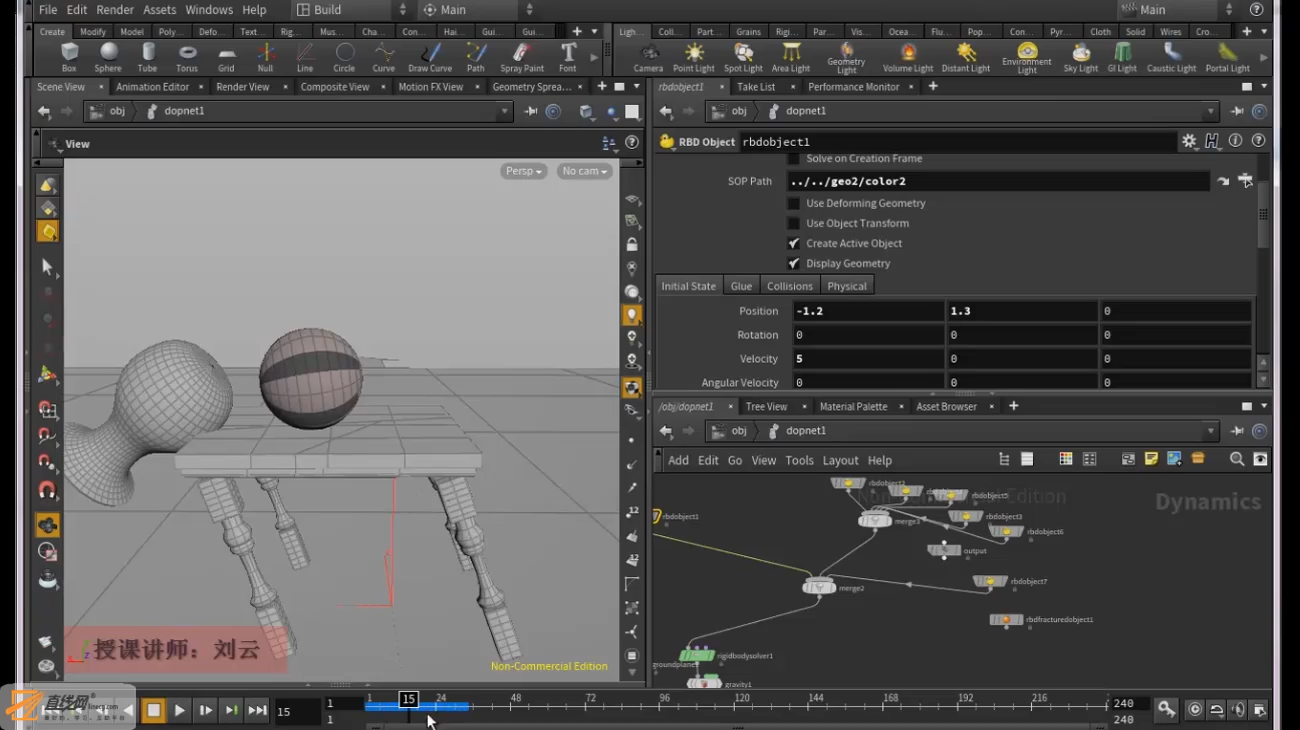
Task: Select the Curve shelf tool
Action: pos(384,57)
